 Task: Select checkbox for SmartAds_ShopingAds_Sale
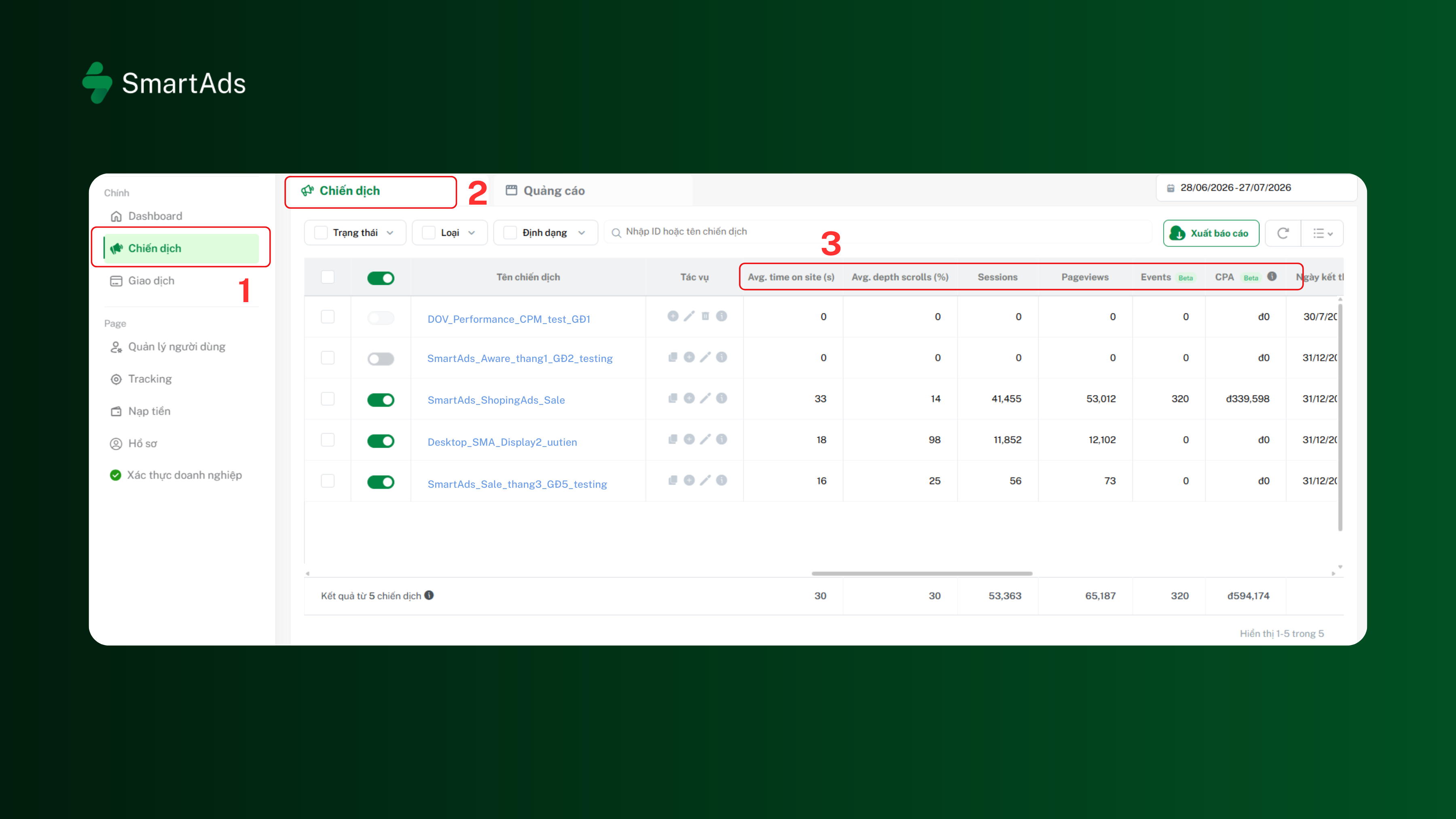328,399
